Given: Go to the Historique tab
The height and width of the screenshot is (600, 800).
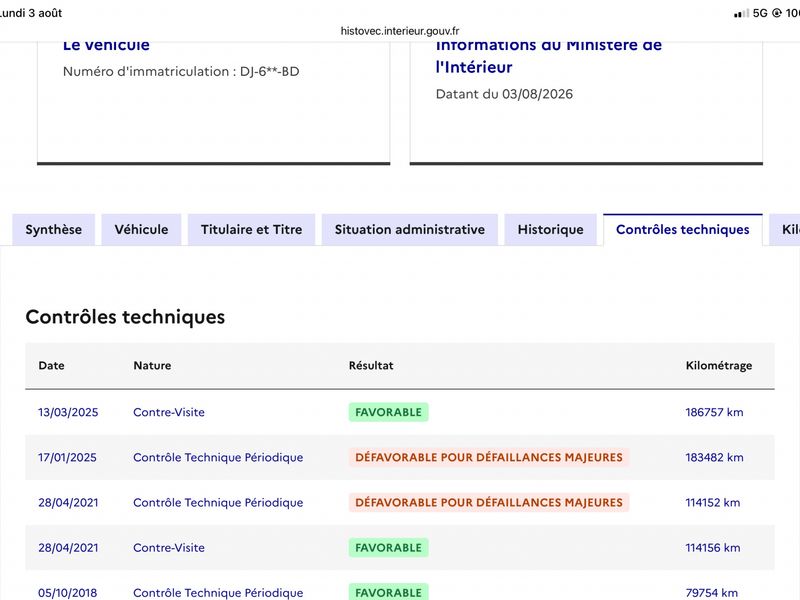Looking at the screenshot, I should [551, 230].
